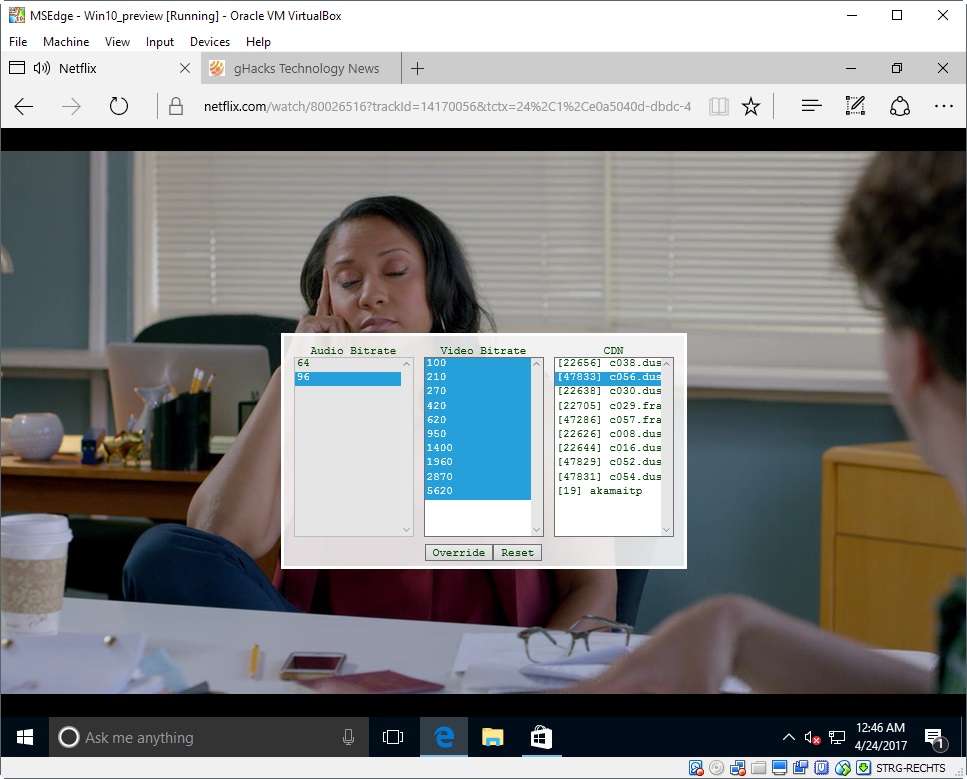Screen dimensions: 967x779
Task: Mute the Netflix tab audio icon
Action: tap(42, 68)
